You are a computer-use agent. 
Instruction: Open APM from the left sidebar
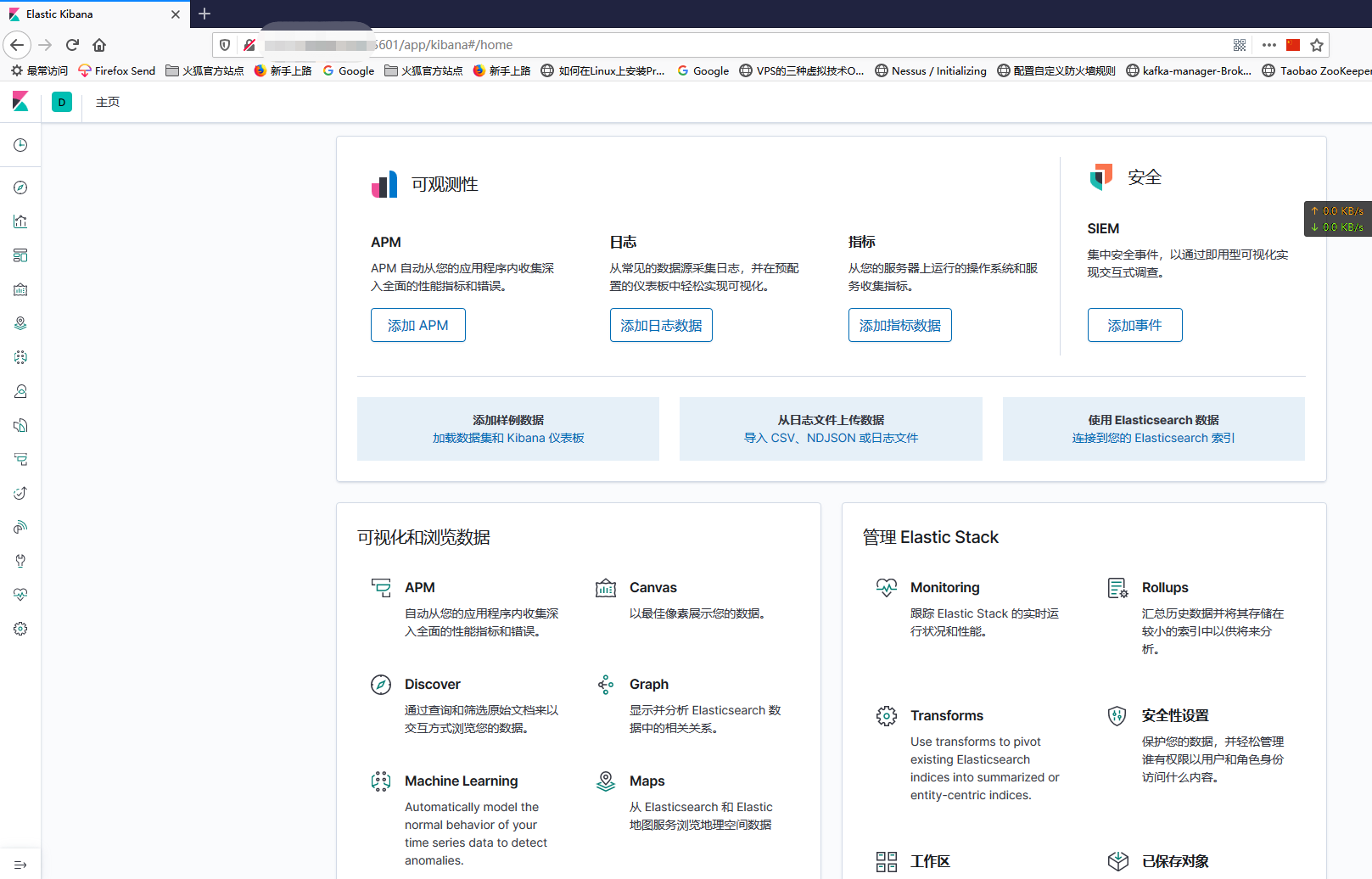[20, 459]
